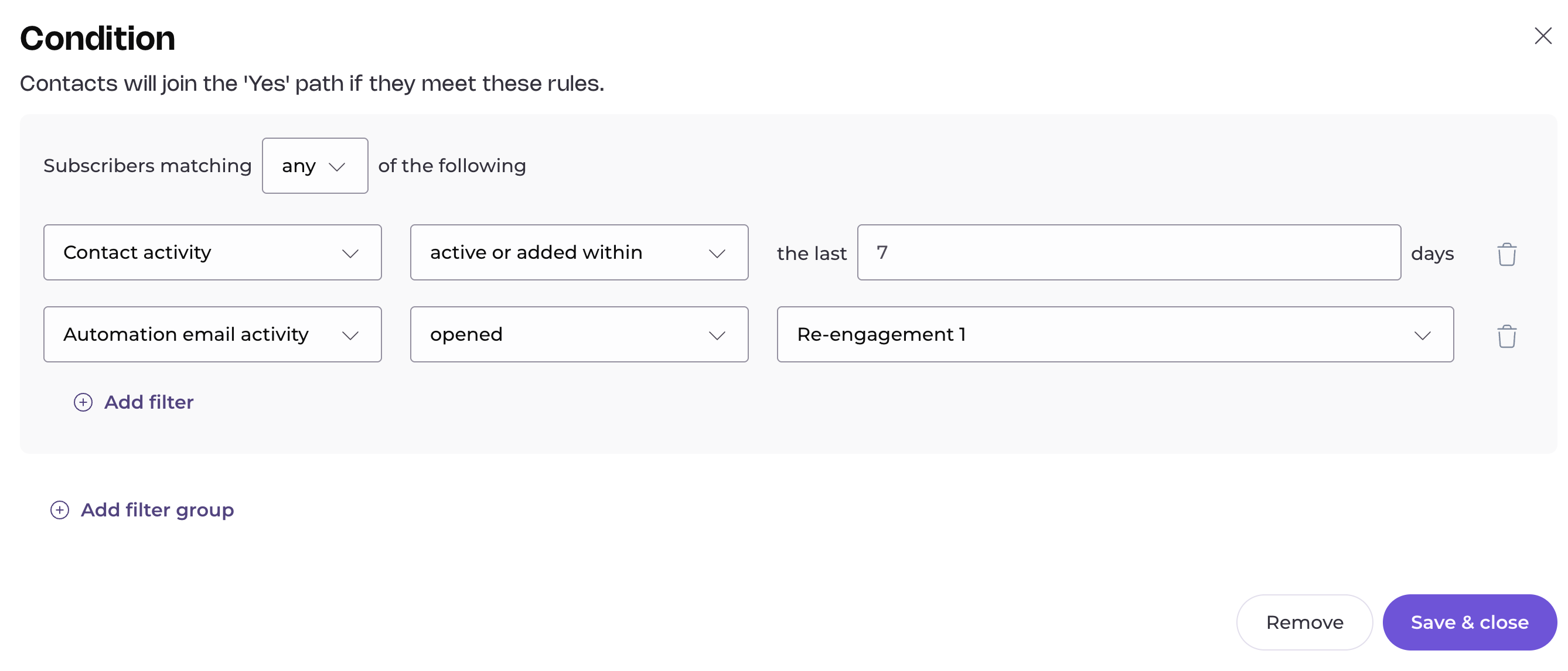
Task: Click the chevron in the Re-engagement 1 box
Action: pos(1422,335)
